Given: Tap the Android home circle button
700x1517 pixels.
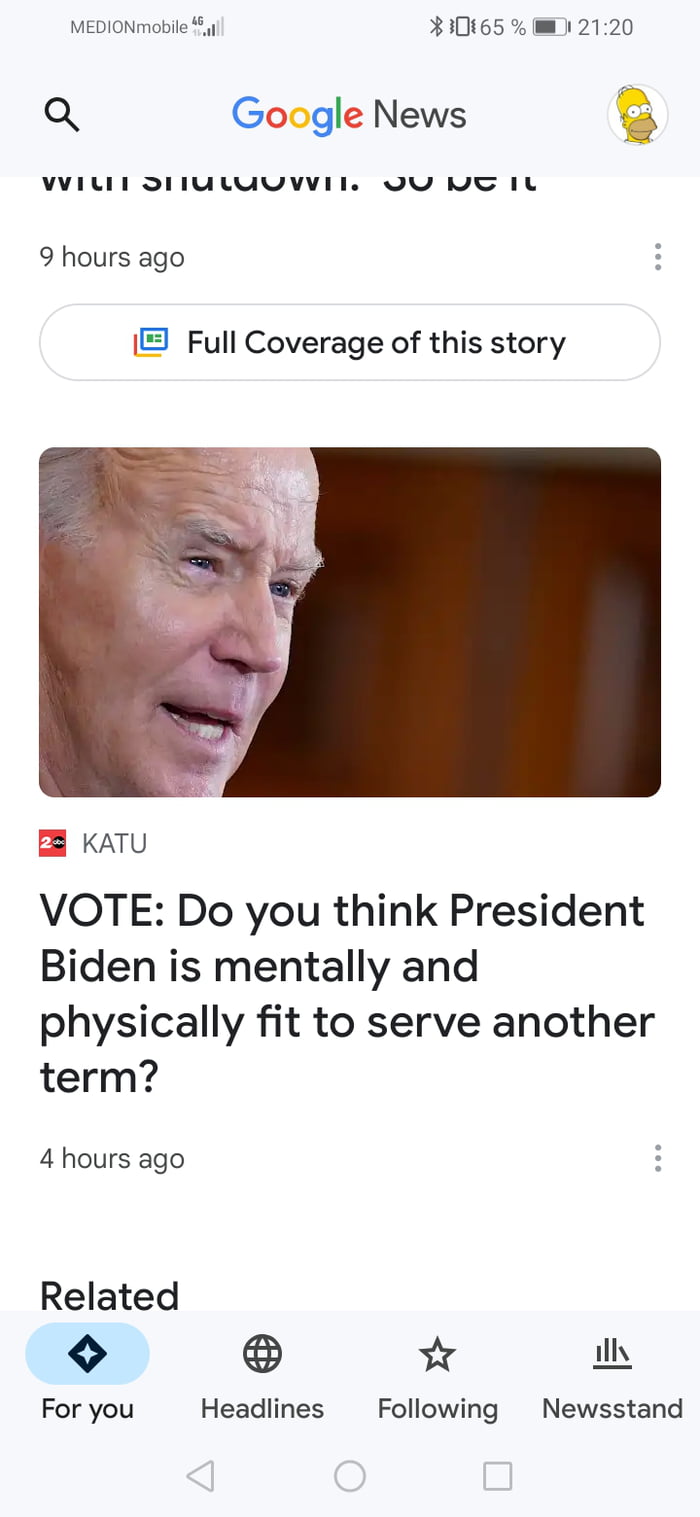Looking at the screenshot, I should click(350, 1475).
